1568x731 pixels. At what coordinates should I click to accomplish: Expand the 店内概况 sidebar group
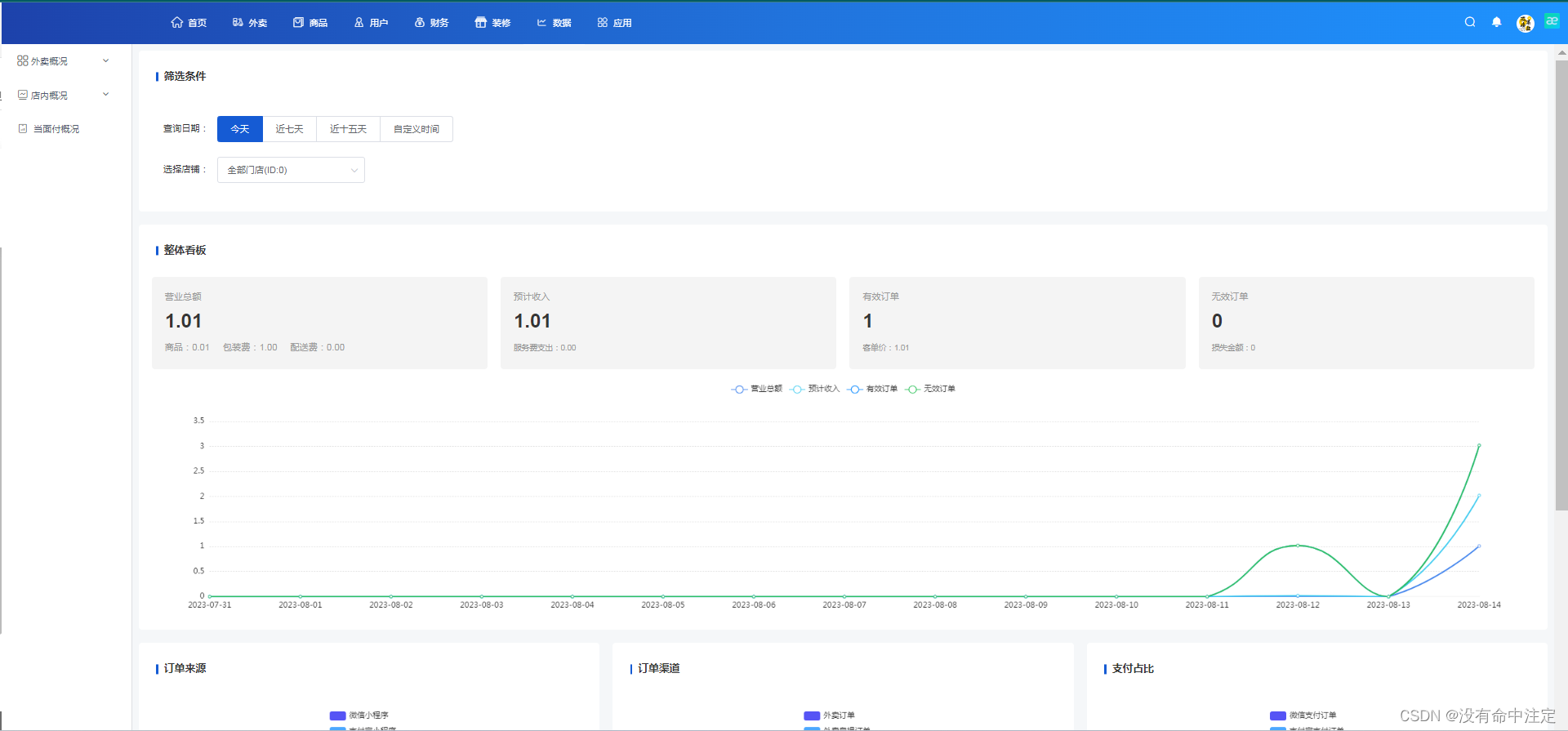tap(64, 96)
